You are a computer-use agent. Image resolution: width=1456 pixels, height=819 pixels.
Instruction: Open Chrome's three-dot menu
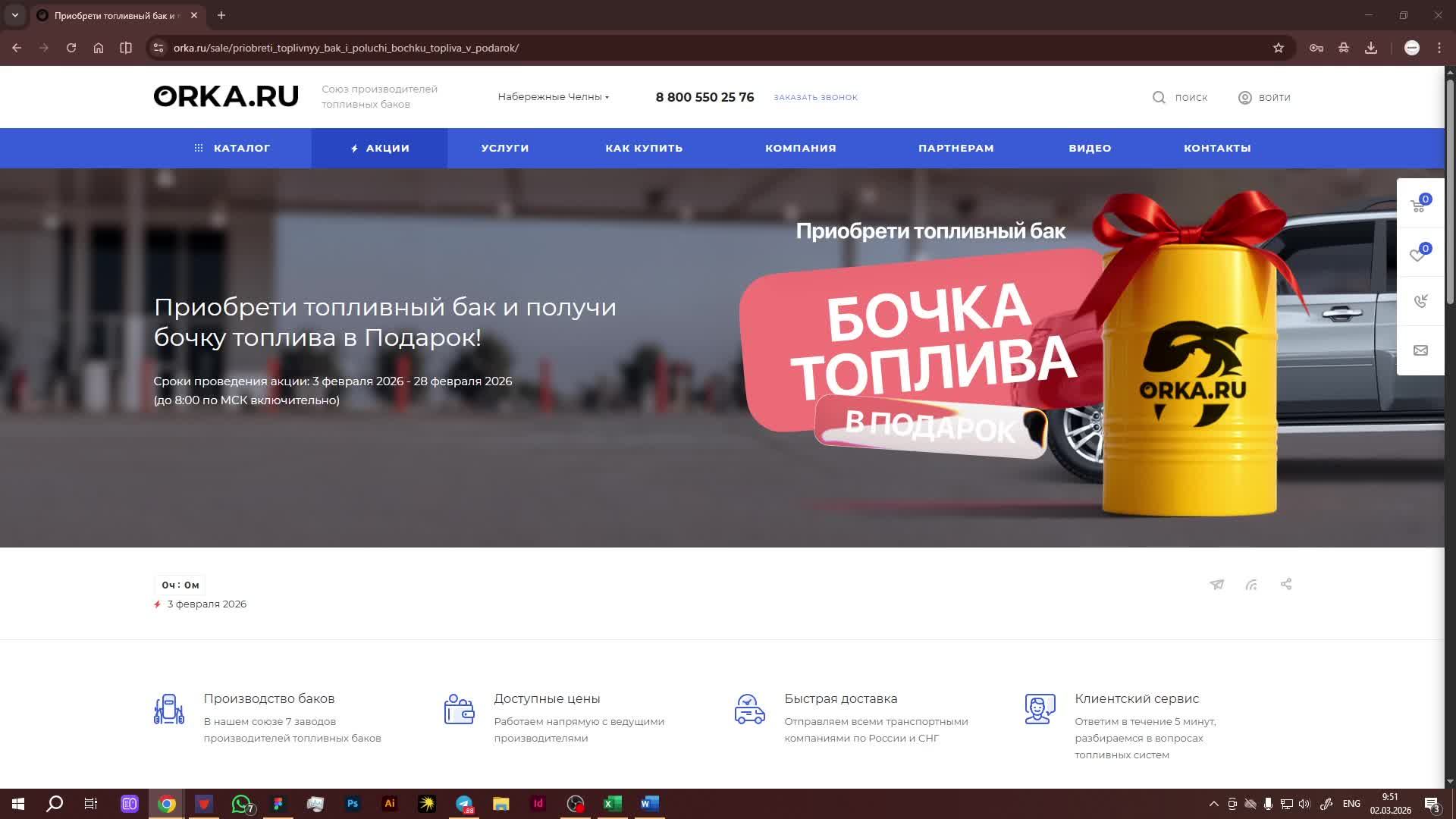1439,47
